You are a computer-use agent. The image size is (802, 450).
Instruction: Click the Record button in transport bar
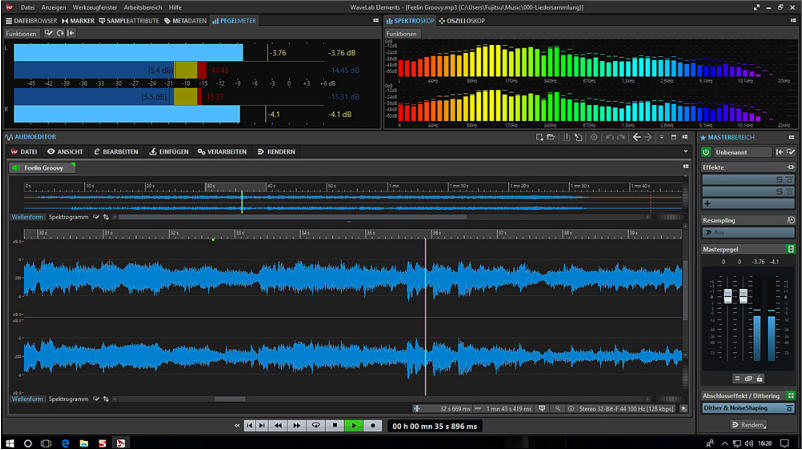[x=373, y=425]
